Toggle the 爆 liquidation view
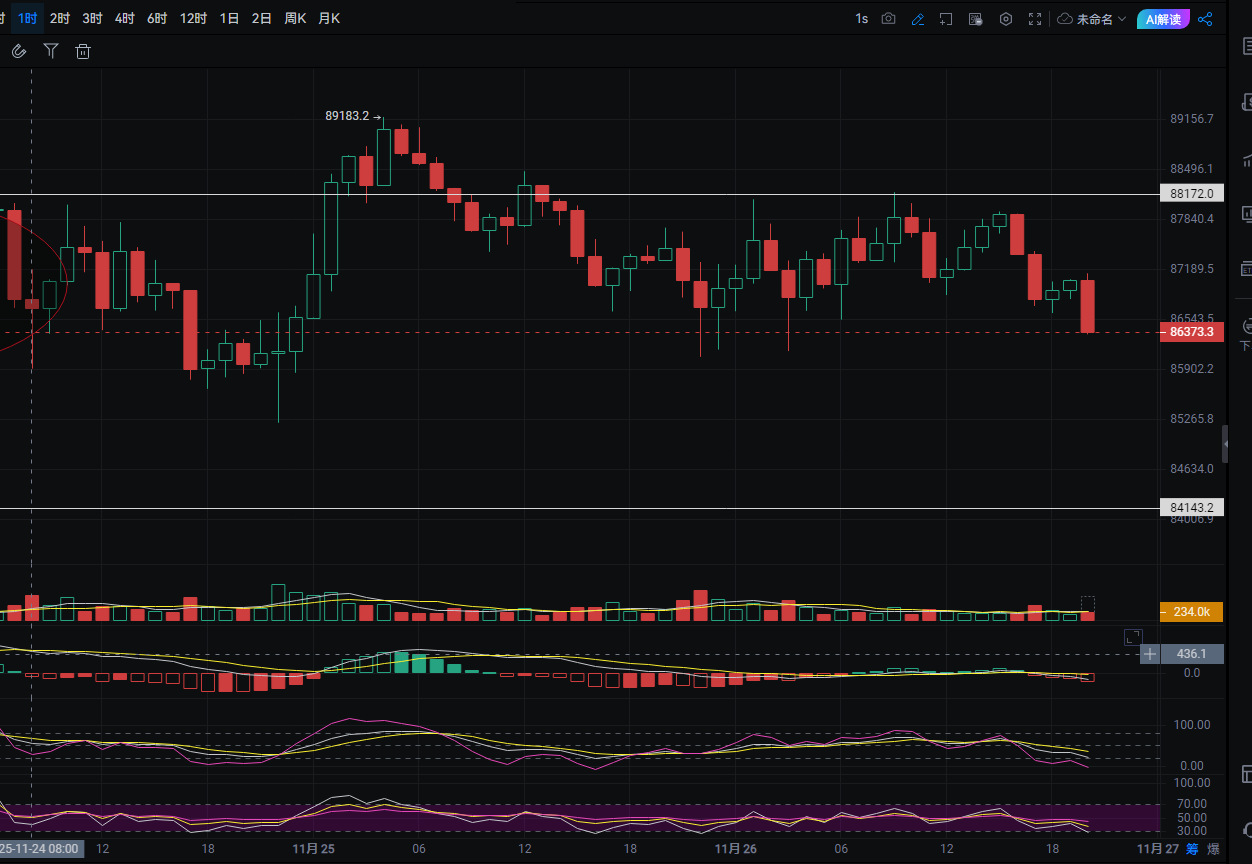The width and height of the screenshot is (1252, 864). (x=1213, y=849)
